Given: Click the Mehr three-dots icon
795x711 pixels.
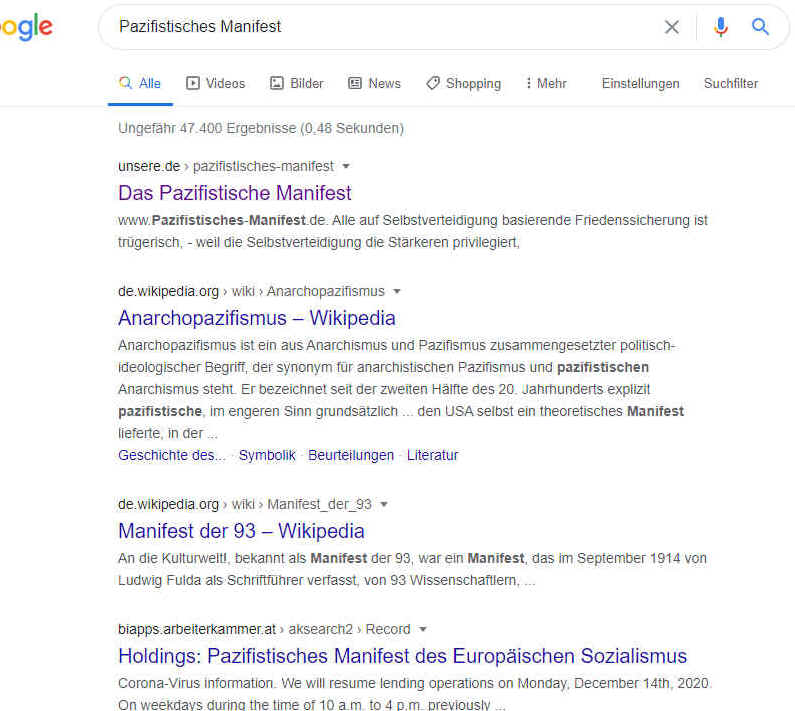Looking at the screenshot, I should tap(529, 83).
